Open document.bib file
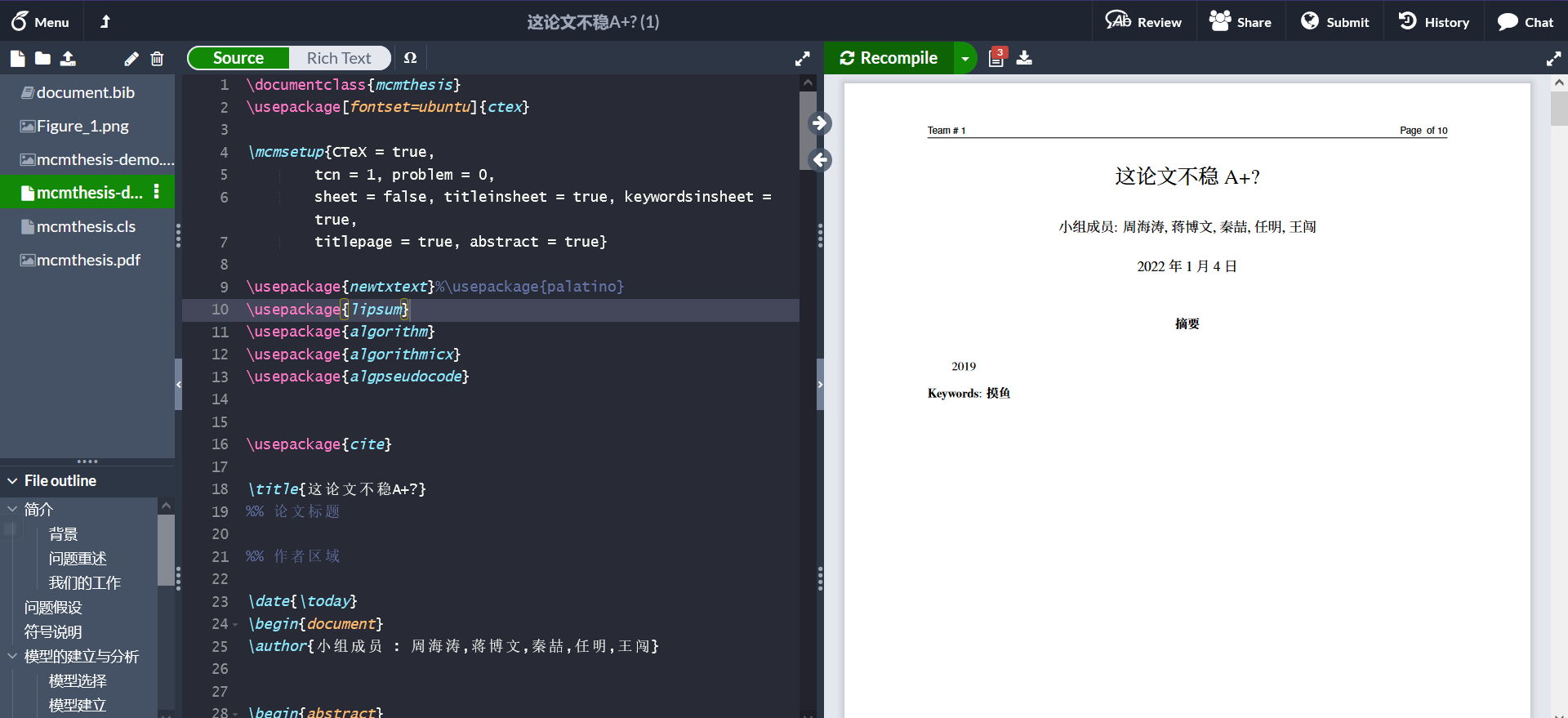Image resolution: width=1568 pixels, height=718 pixels. 87,92
